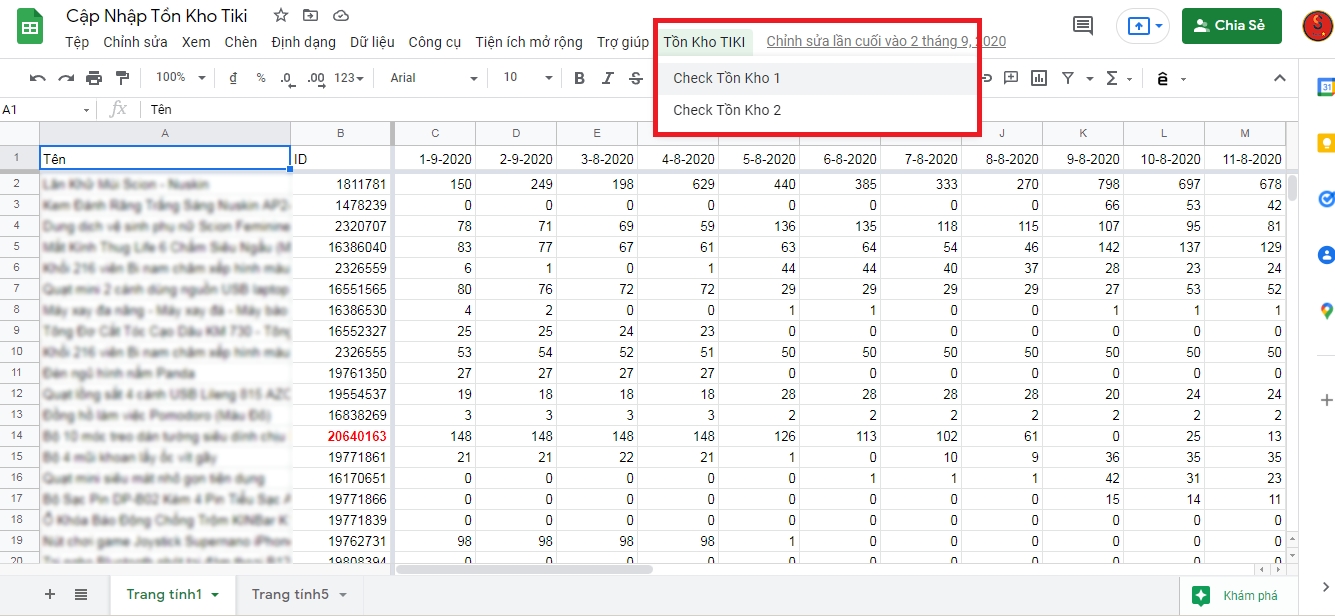Format as currency with đ button
This screenshot has width=1335, height=616.
[233, 78]
